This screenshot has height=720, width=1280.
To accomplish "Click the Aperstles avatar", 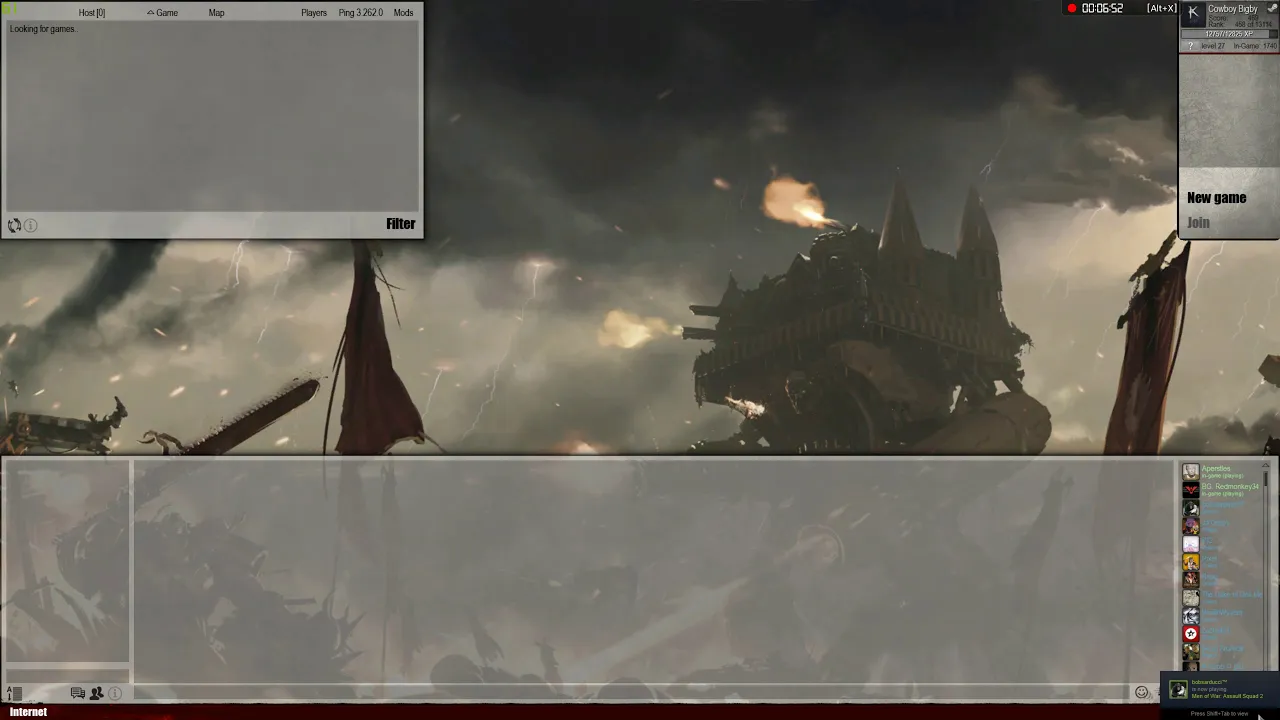I will pos(1190,471).
